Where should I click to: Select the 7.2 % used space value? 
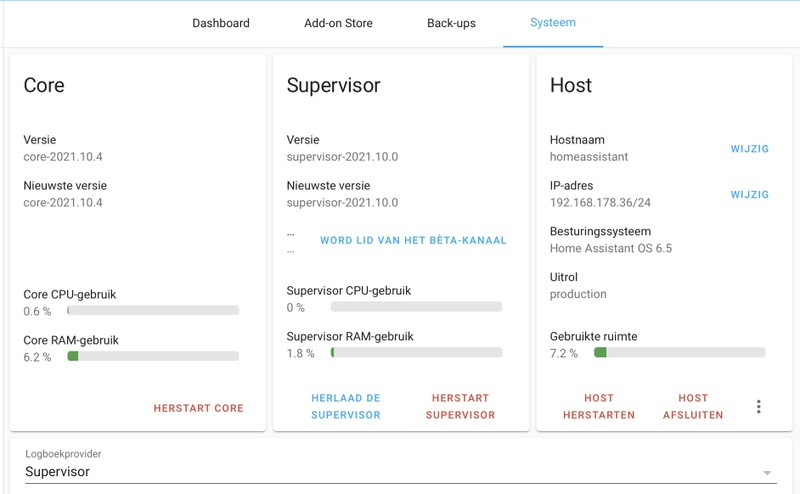tap(564, 353)
